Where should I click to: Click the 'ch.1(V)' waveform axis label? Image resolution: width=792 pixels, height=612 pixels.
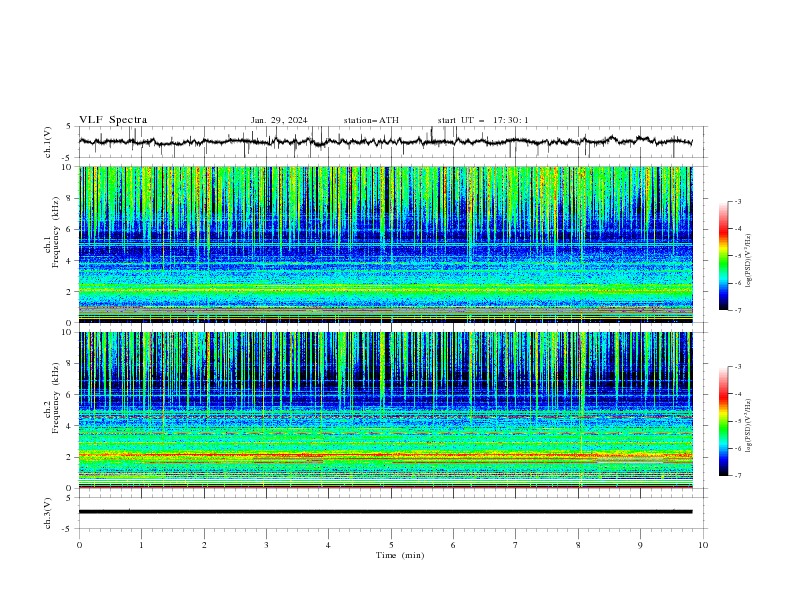48,142
